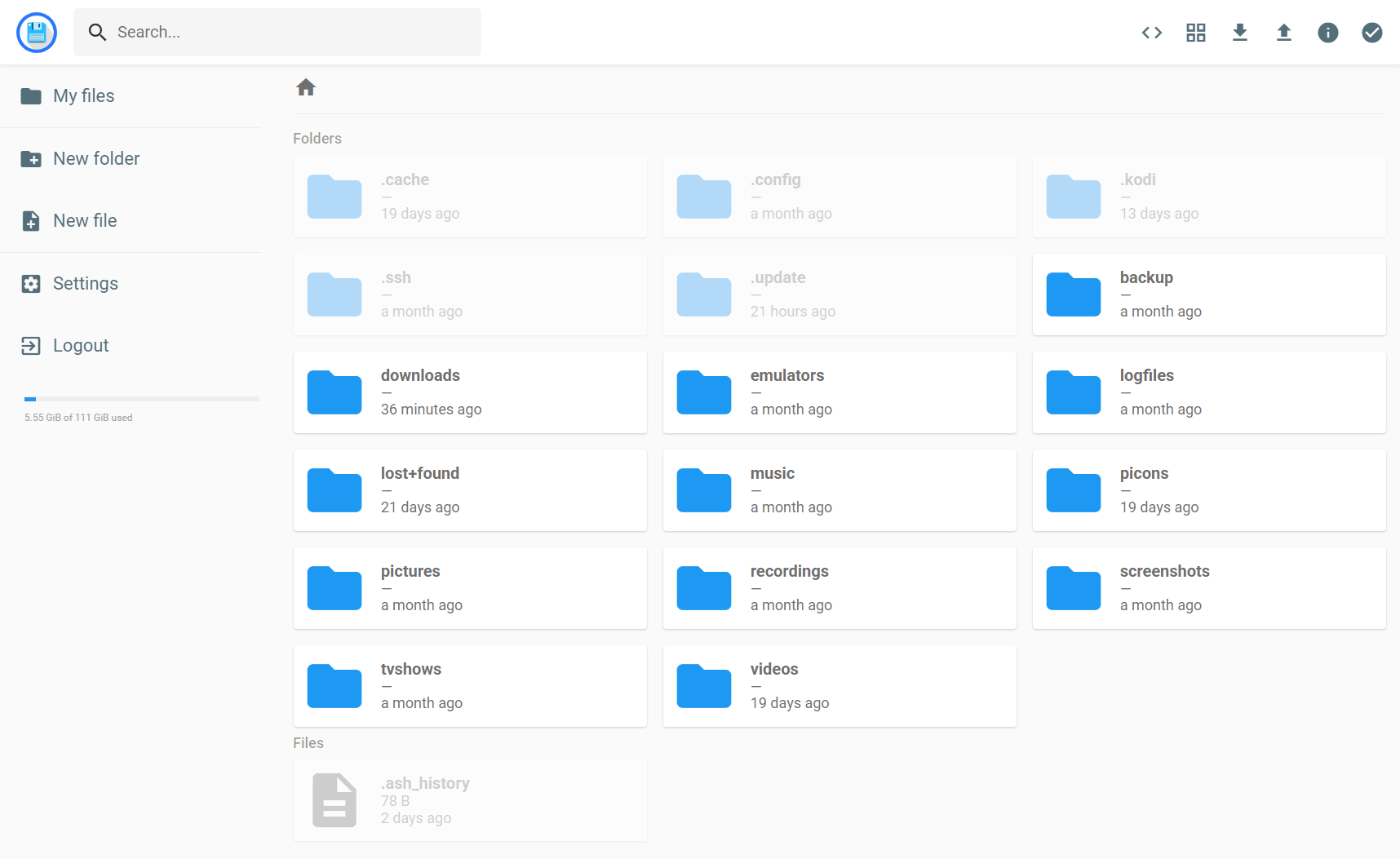Go to the home breadcrumb icon
The width and height of the screenshot is (1400, 859).
pyautogui.click(x=306, y=87)
